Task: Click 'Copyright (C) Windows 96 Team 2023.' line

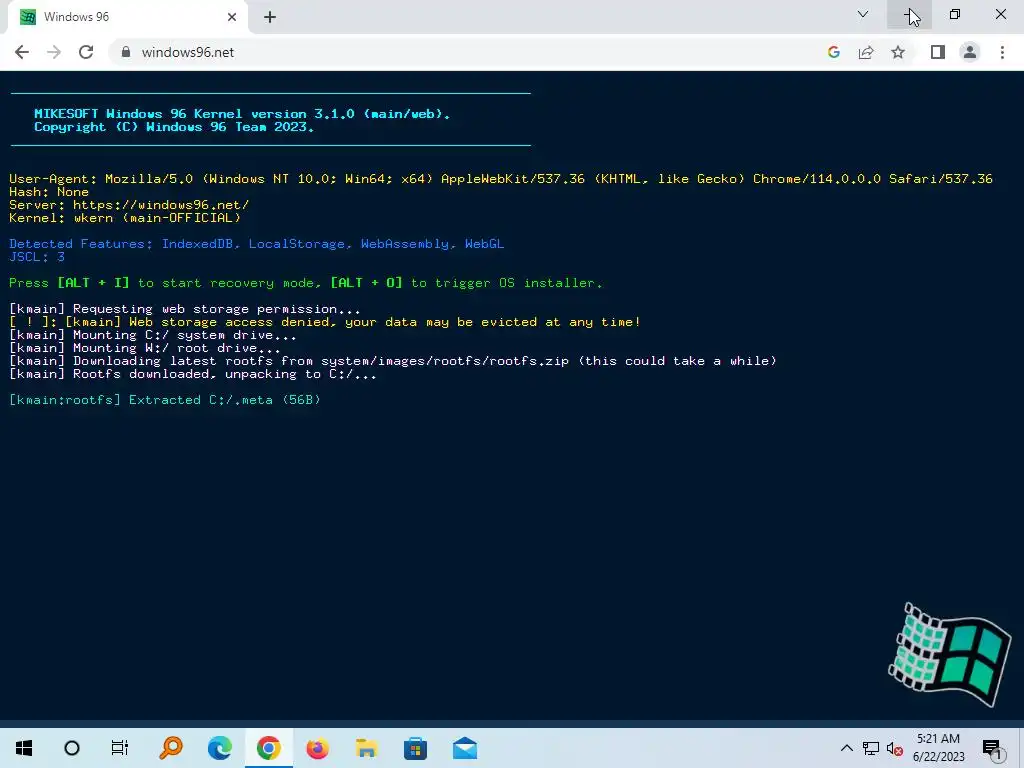Action: click(174, 127)
